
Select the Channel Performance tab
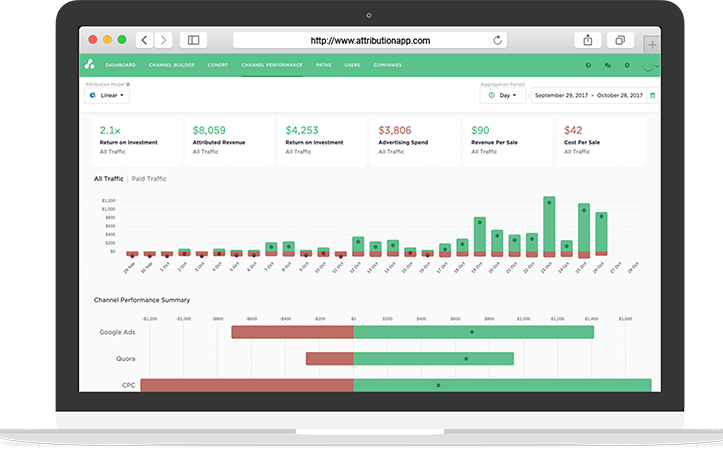(272, 65)
